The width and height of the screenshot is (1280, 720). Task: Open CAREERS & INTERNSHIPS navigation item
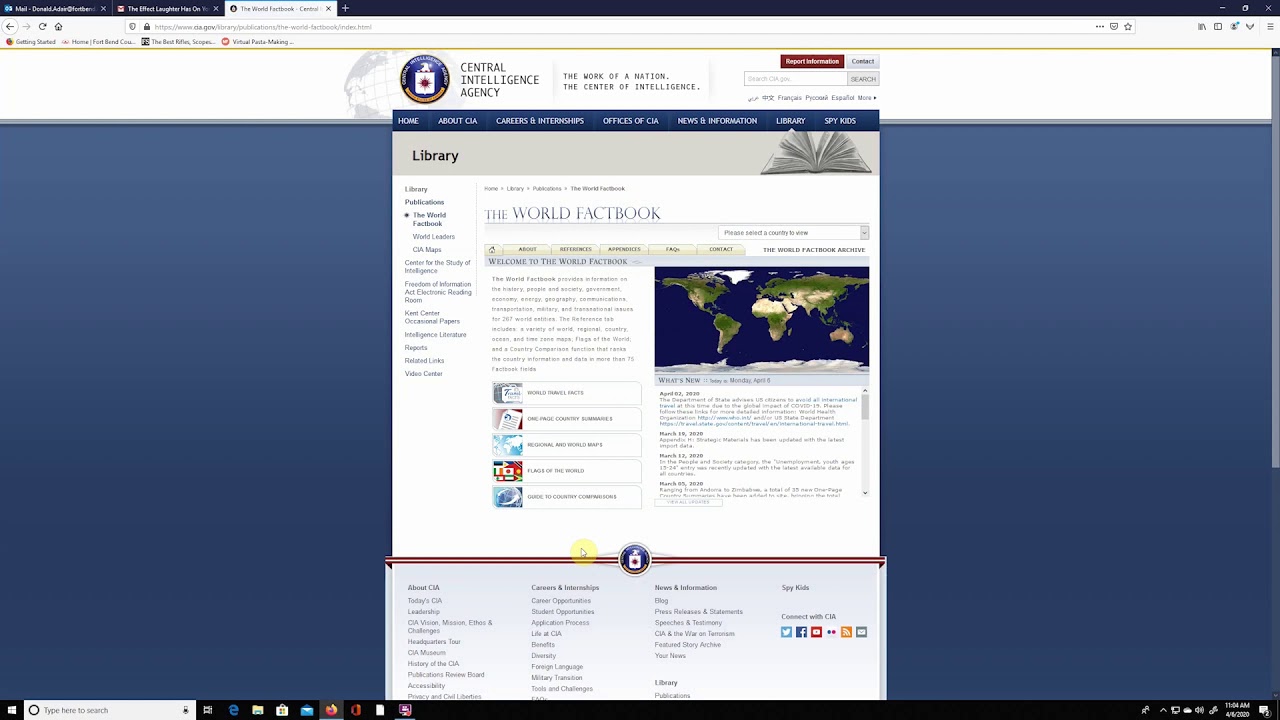click(x=540, y=121)
